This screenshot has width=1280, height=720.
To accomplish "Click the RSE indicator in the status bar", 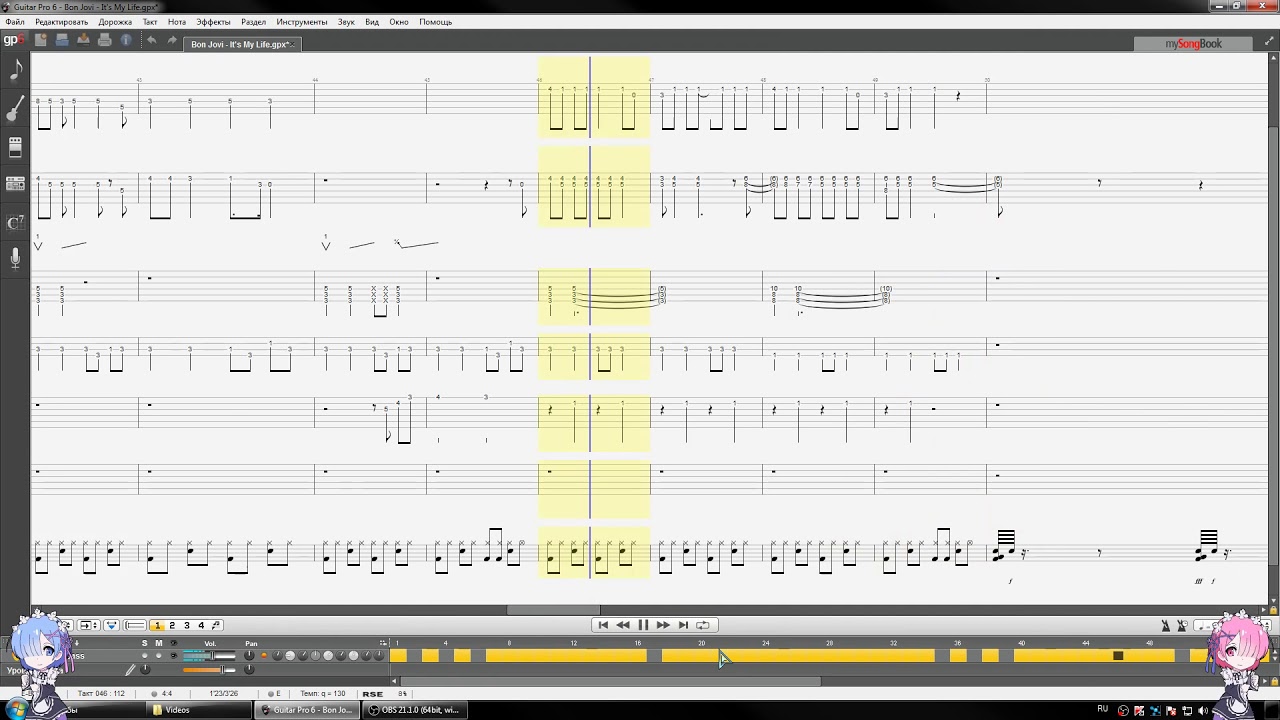I will (372, 694).
